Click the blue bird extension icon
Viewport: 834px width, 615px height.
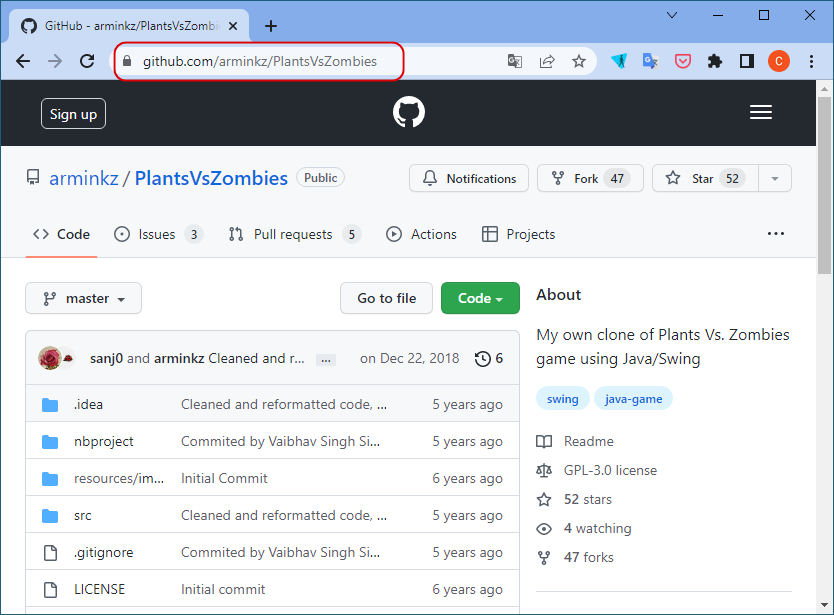[619, 61]
